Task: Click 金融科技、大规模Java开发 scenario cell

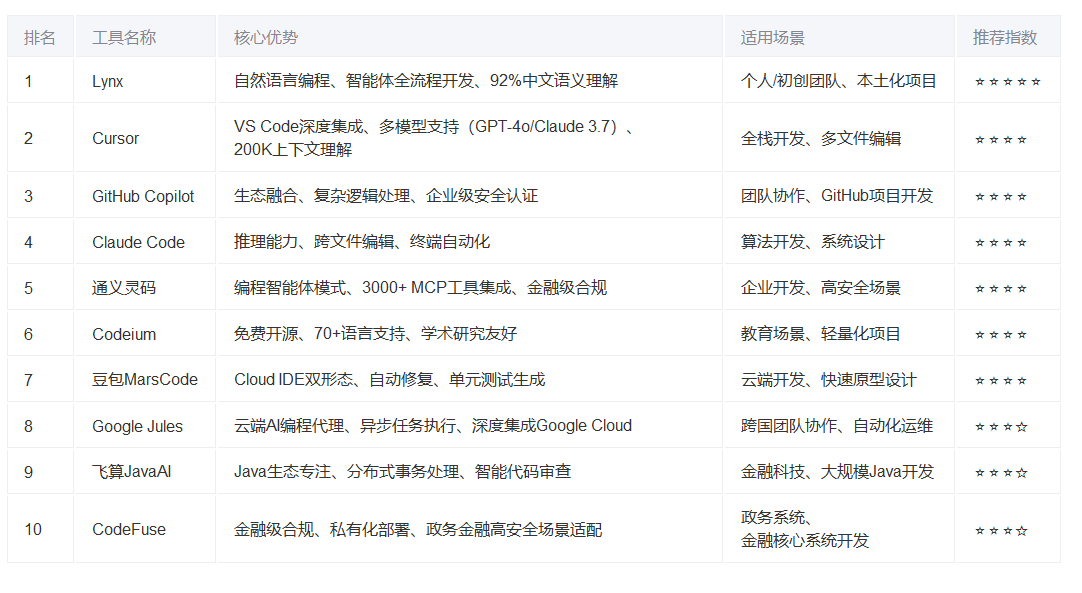Action: [x=839, y=472]
